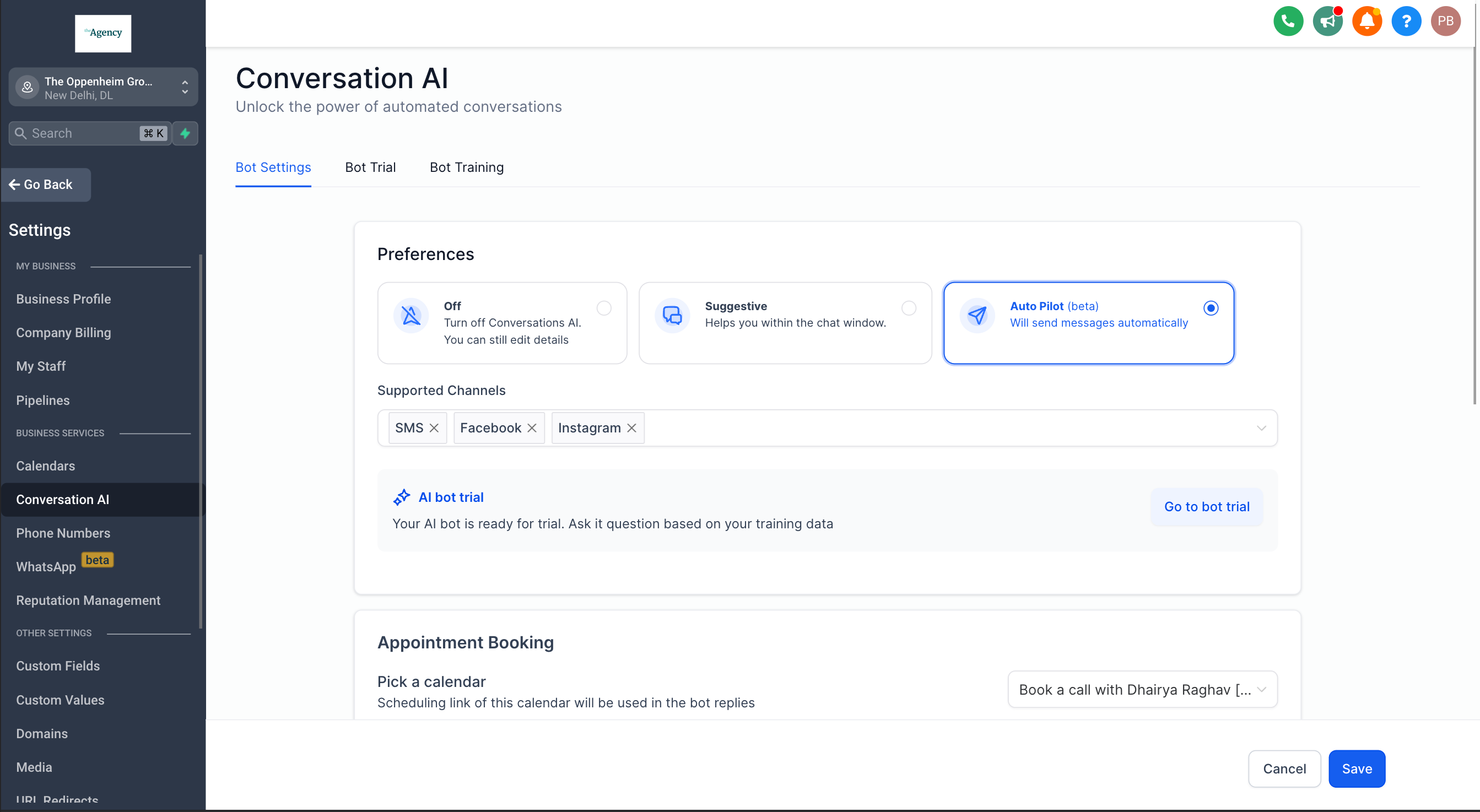
Task: Click the blue help question mark icon
Action: point(1406,21)
